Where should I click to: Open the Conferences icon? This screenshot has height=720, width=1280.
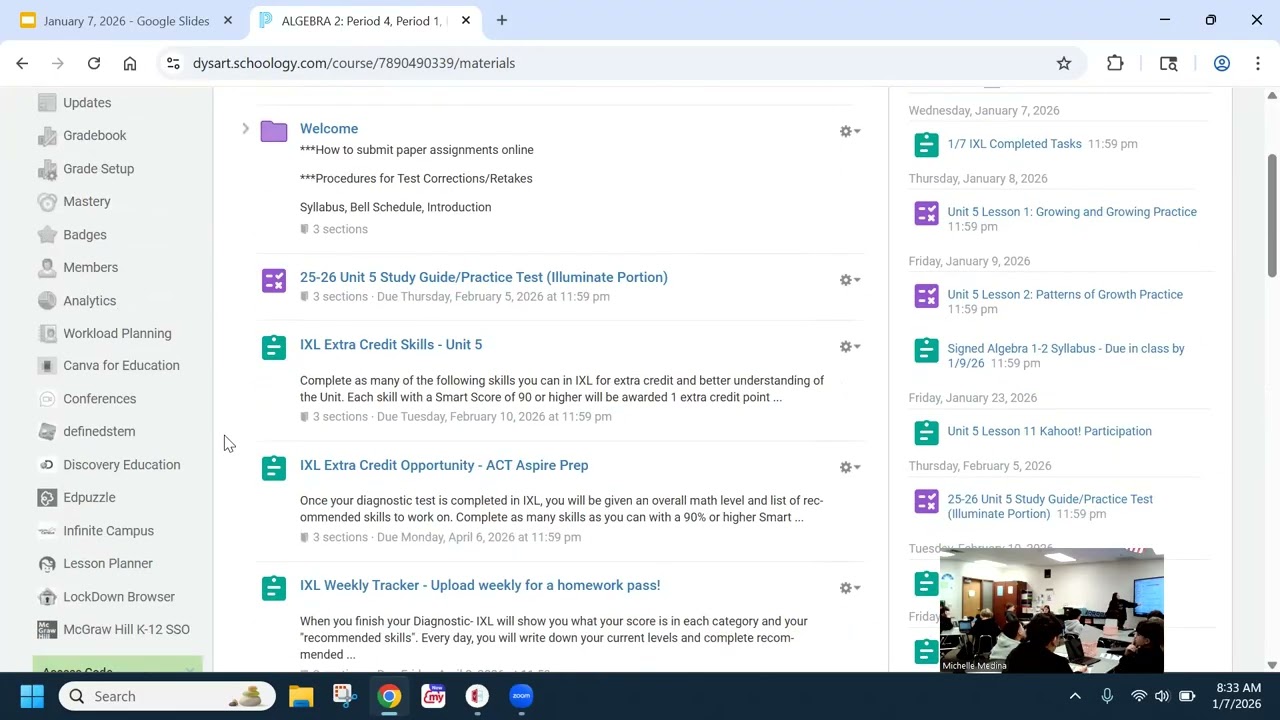[x=47, y=398]
